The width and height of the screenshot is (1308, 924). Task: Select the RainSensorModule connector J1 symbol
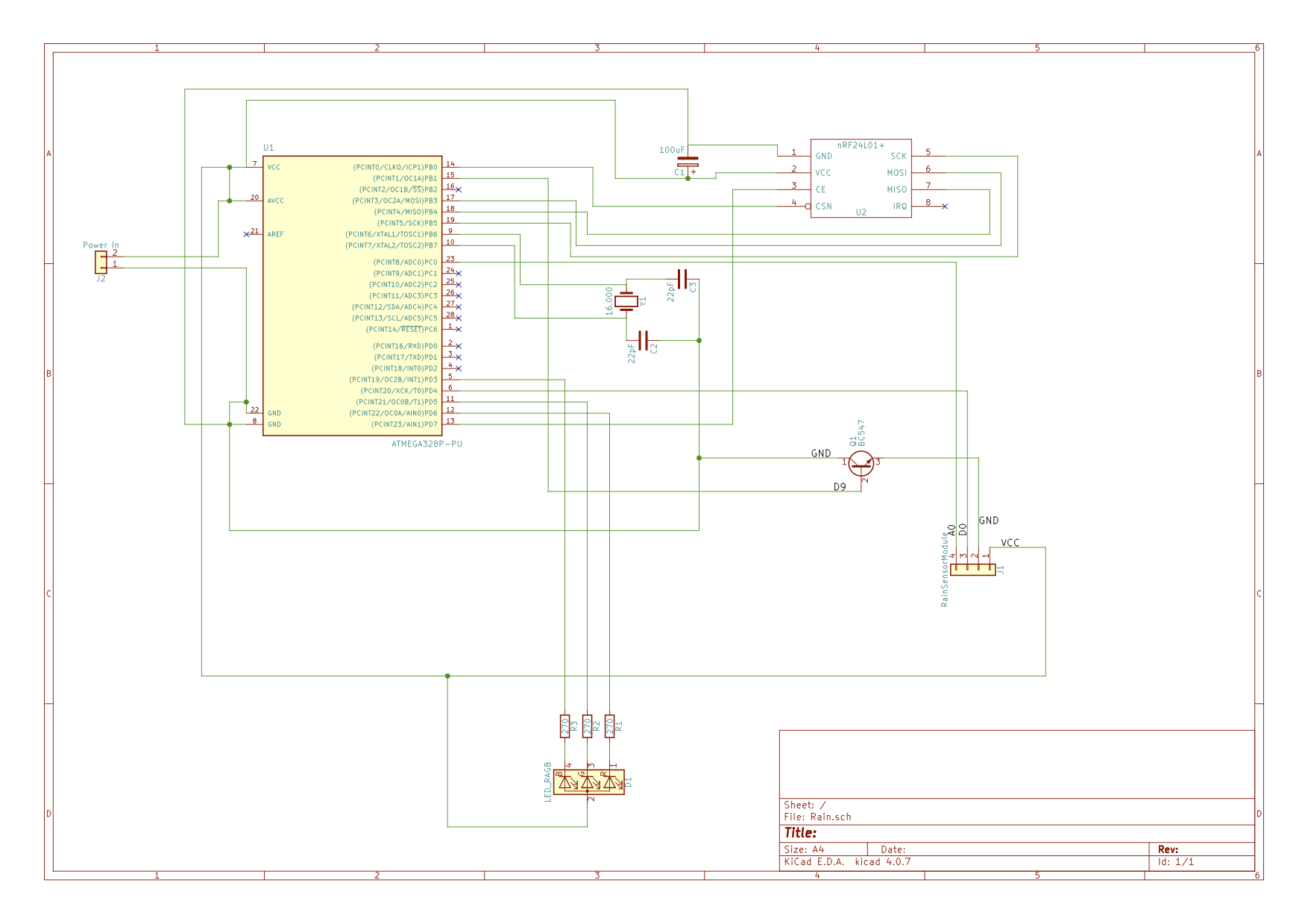(x=972, y=570)
